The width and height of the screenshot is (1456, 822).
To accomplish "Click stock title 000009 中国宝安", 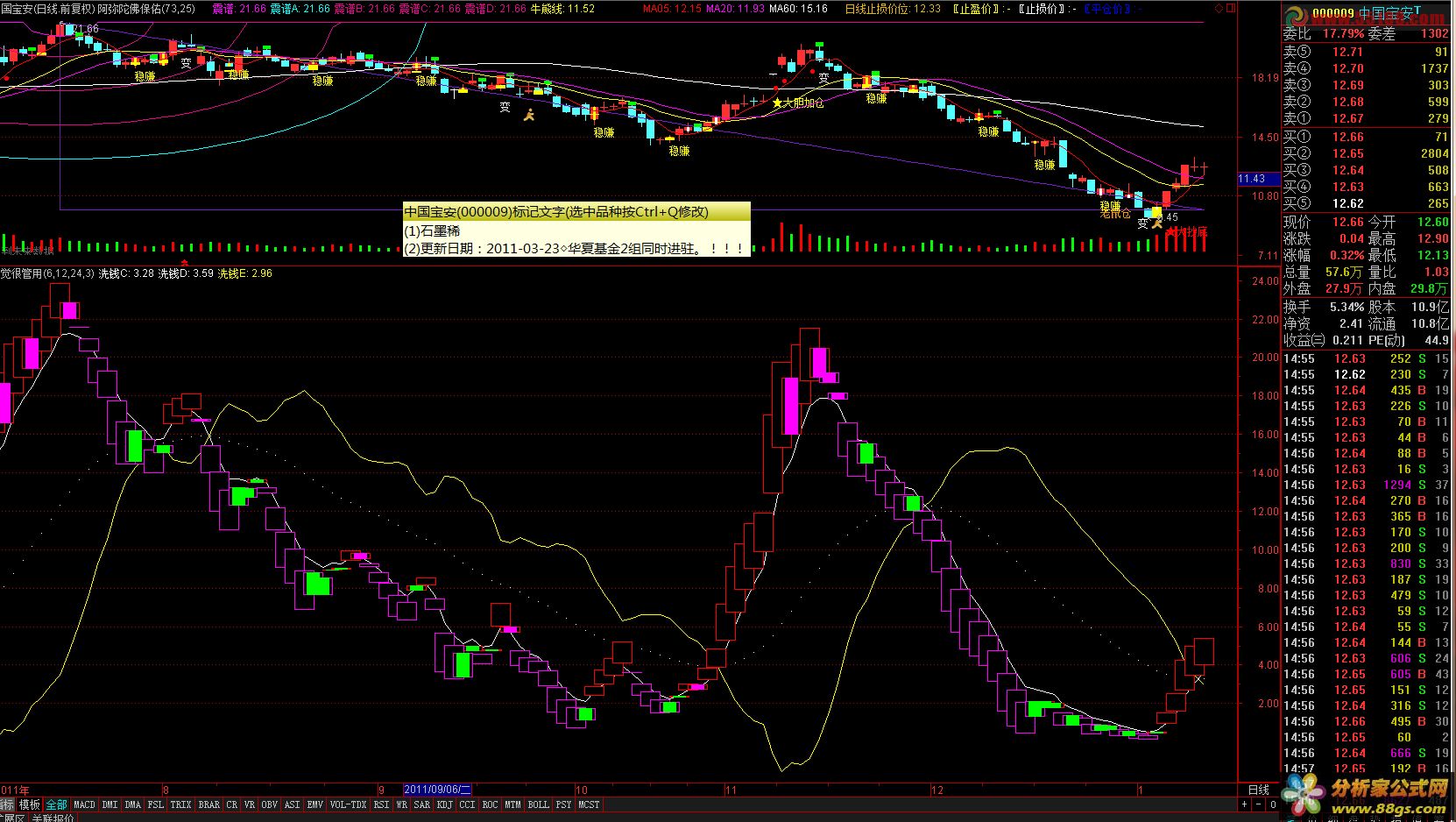I will click(1367, 14).
